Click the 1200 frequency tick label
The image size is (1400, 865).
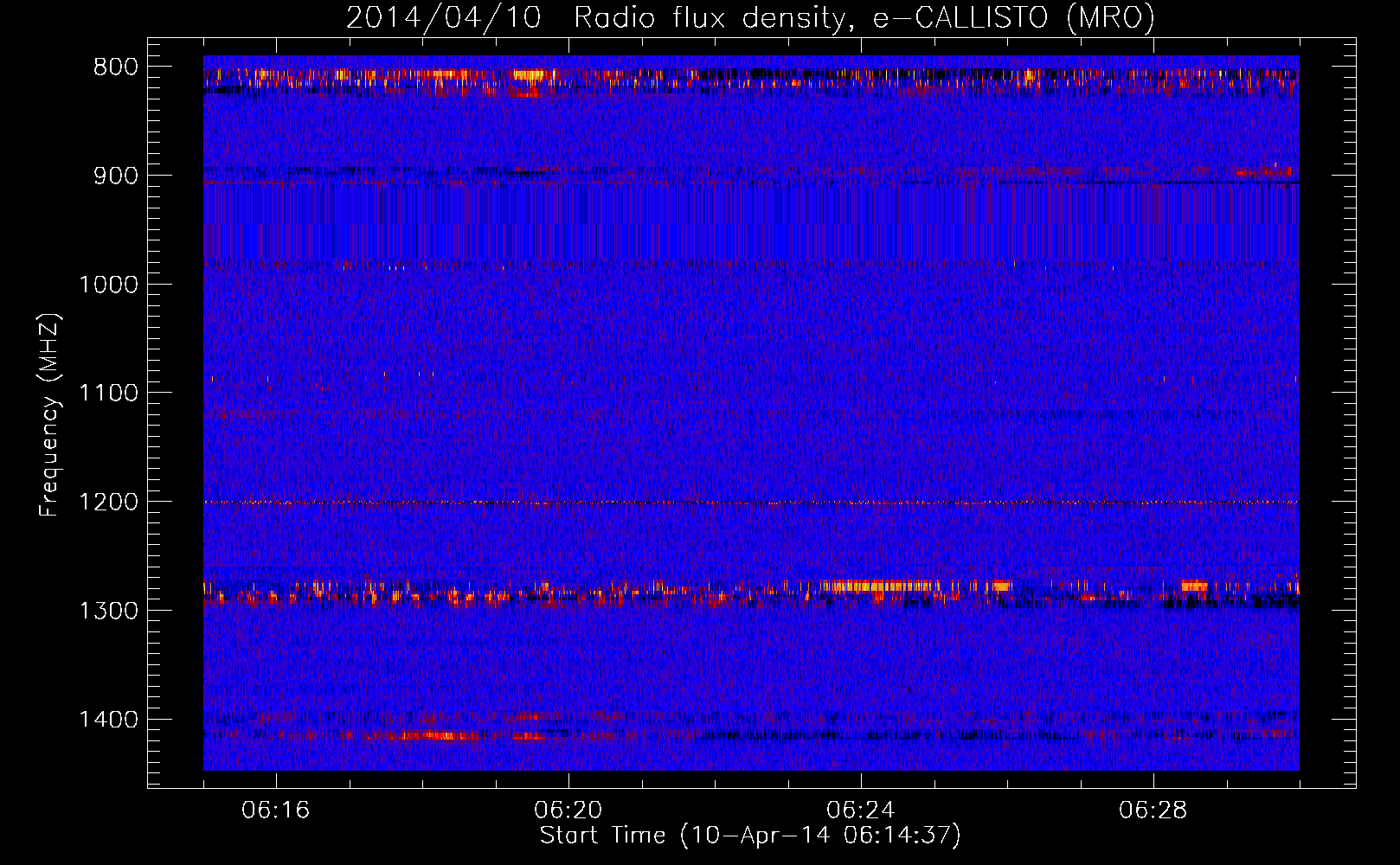[108, 503]
